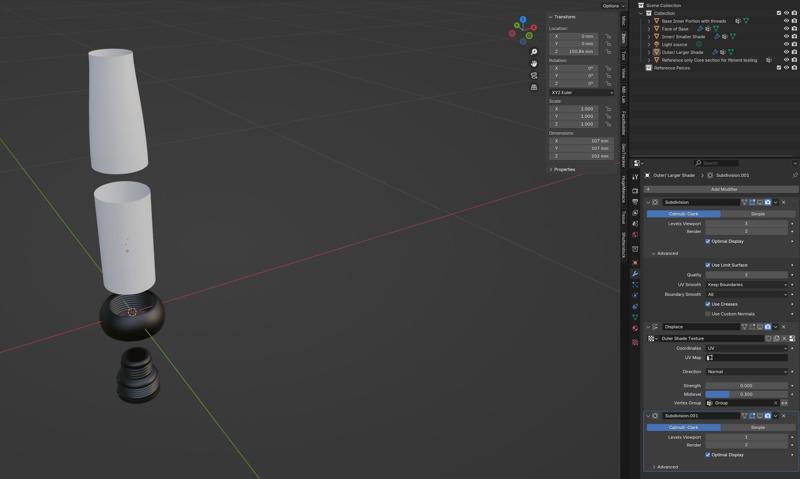Open the Tool properties tab icon

tap(635, 177)
